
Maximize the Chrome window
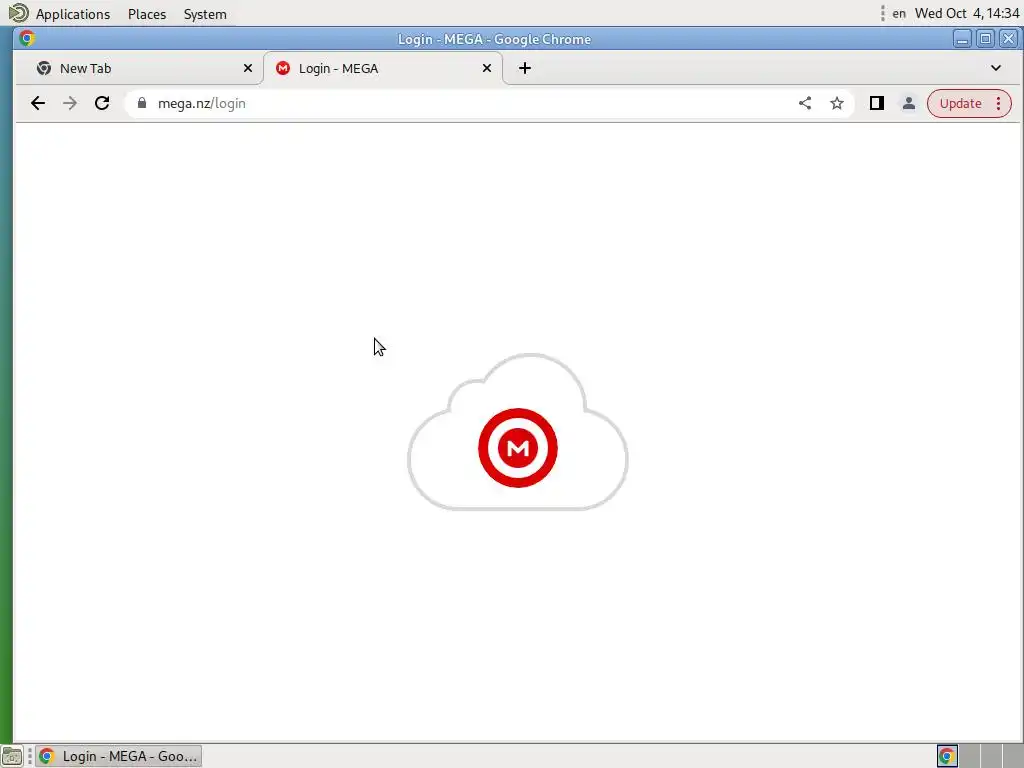985,39
